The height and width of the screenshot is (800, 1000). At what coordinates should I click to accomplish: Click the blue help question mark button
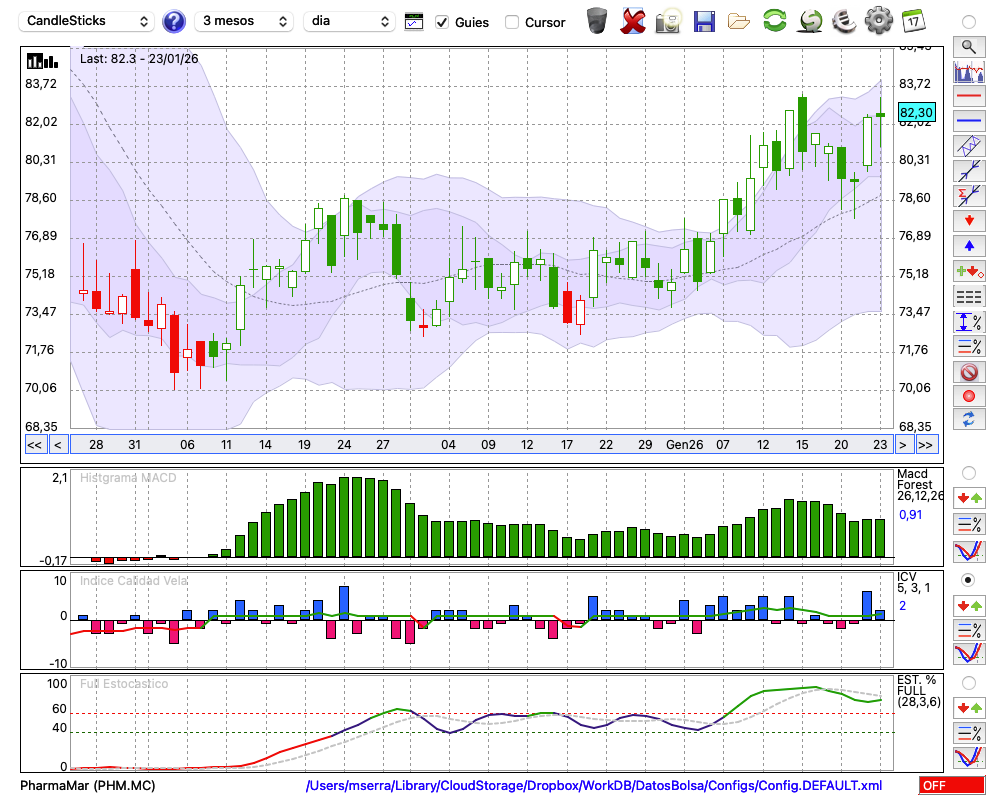tap(174, 21)
